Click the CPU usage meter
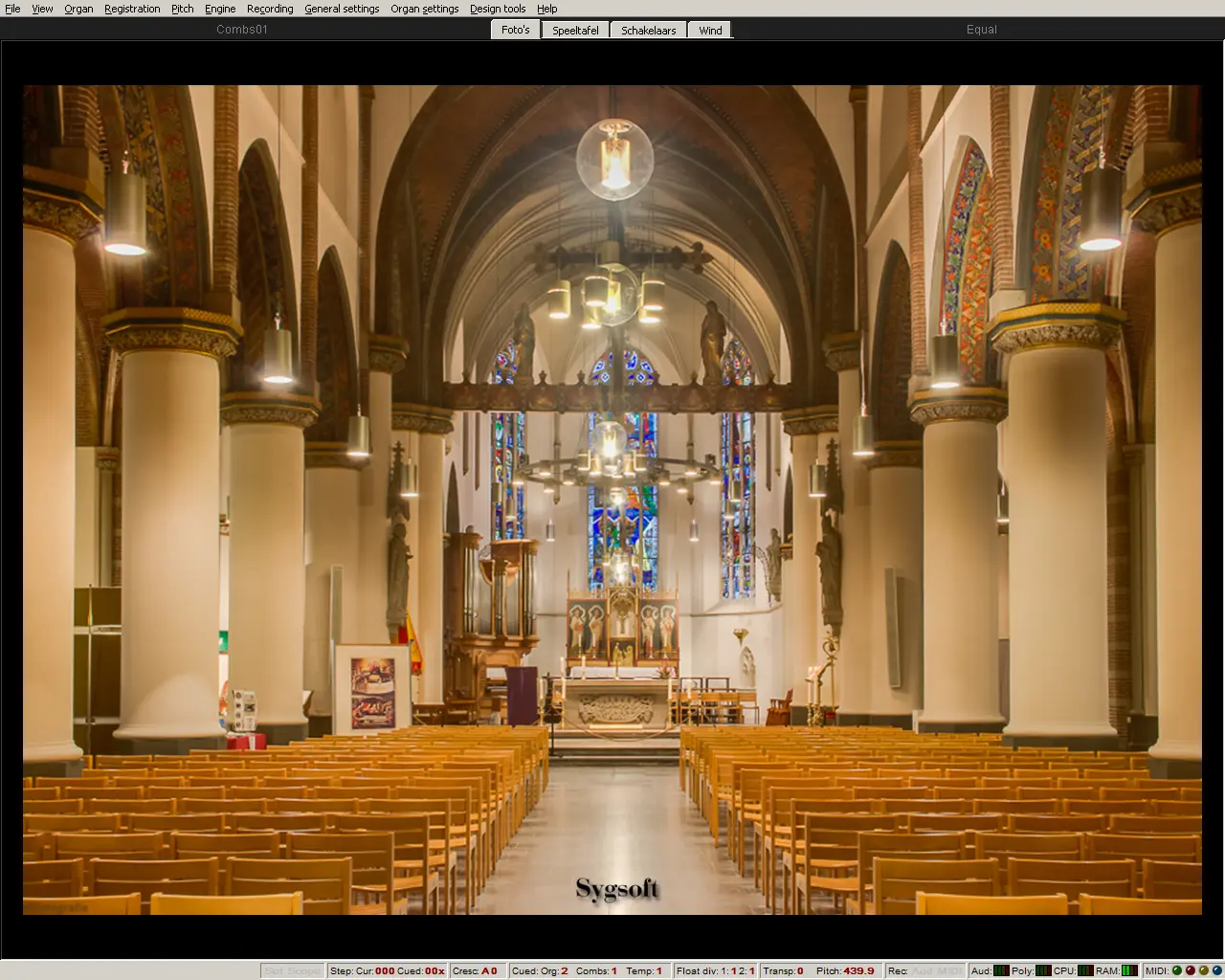 click(1085, 970)
